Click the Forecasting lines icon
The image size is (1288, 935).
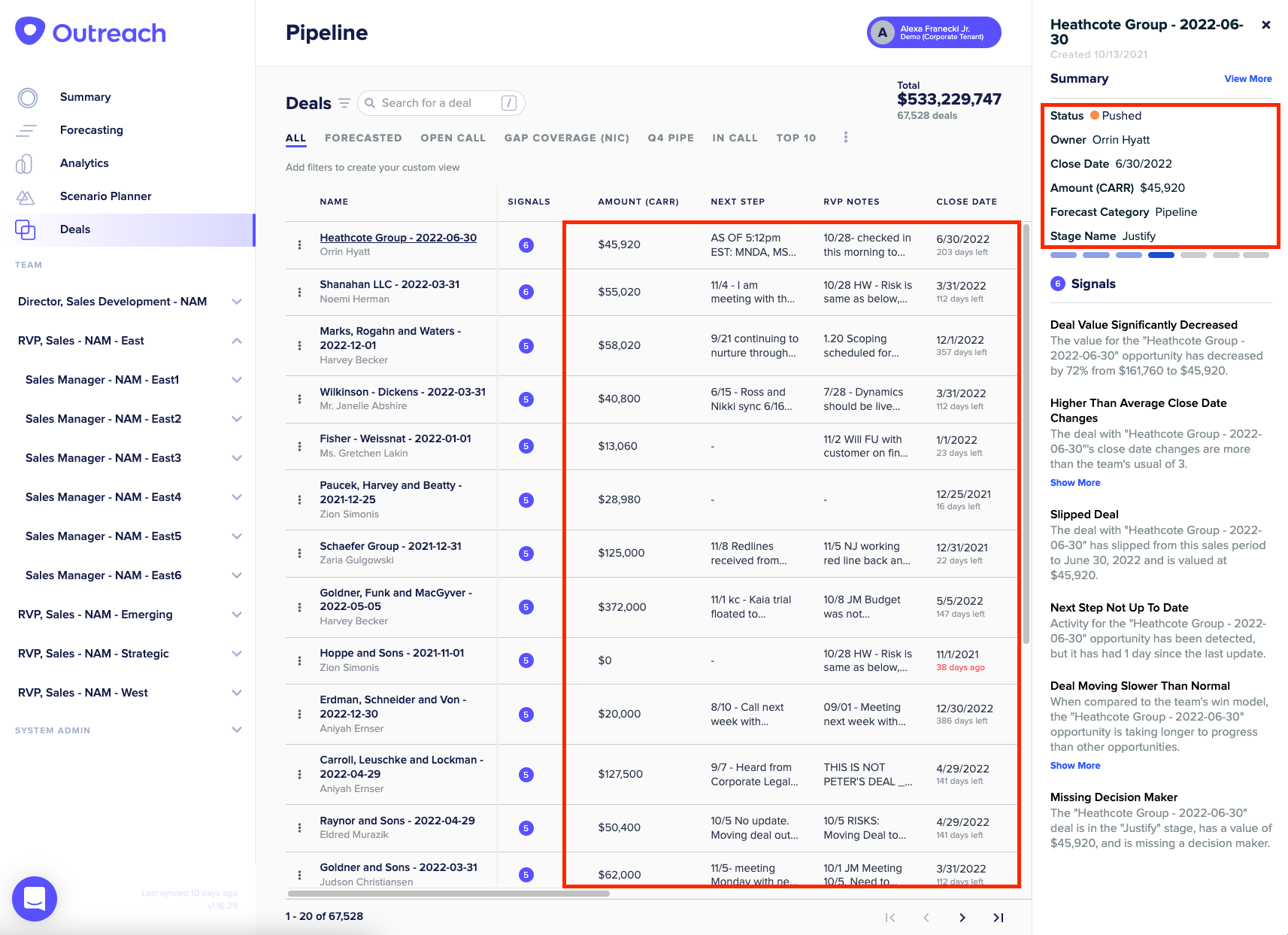26,131
